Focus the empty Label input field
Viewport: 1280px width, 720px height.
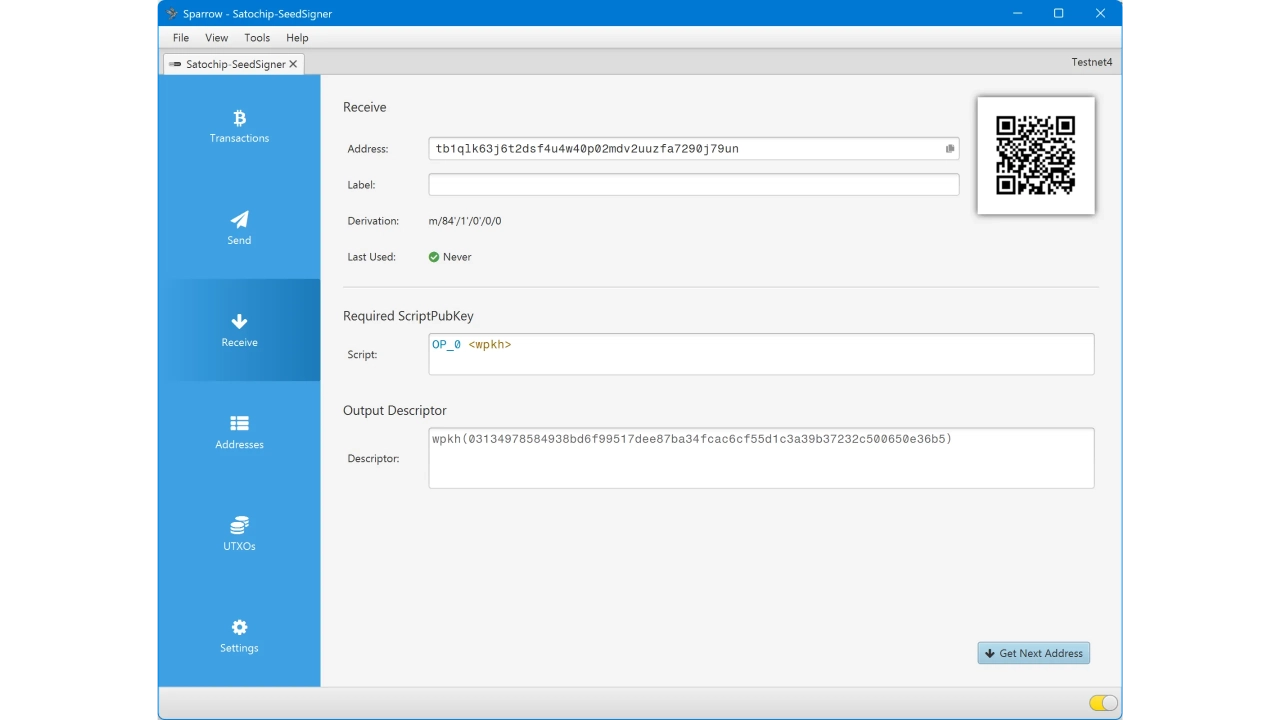(694, 185)
